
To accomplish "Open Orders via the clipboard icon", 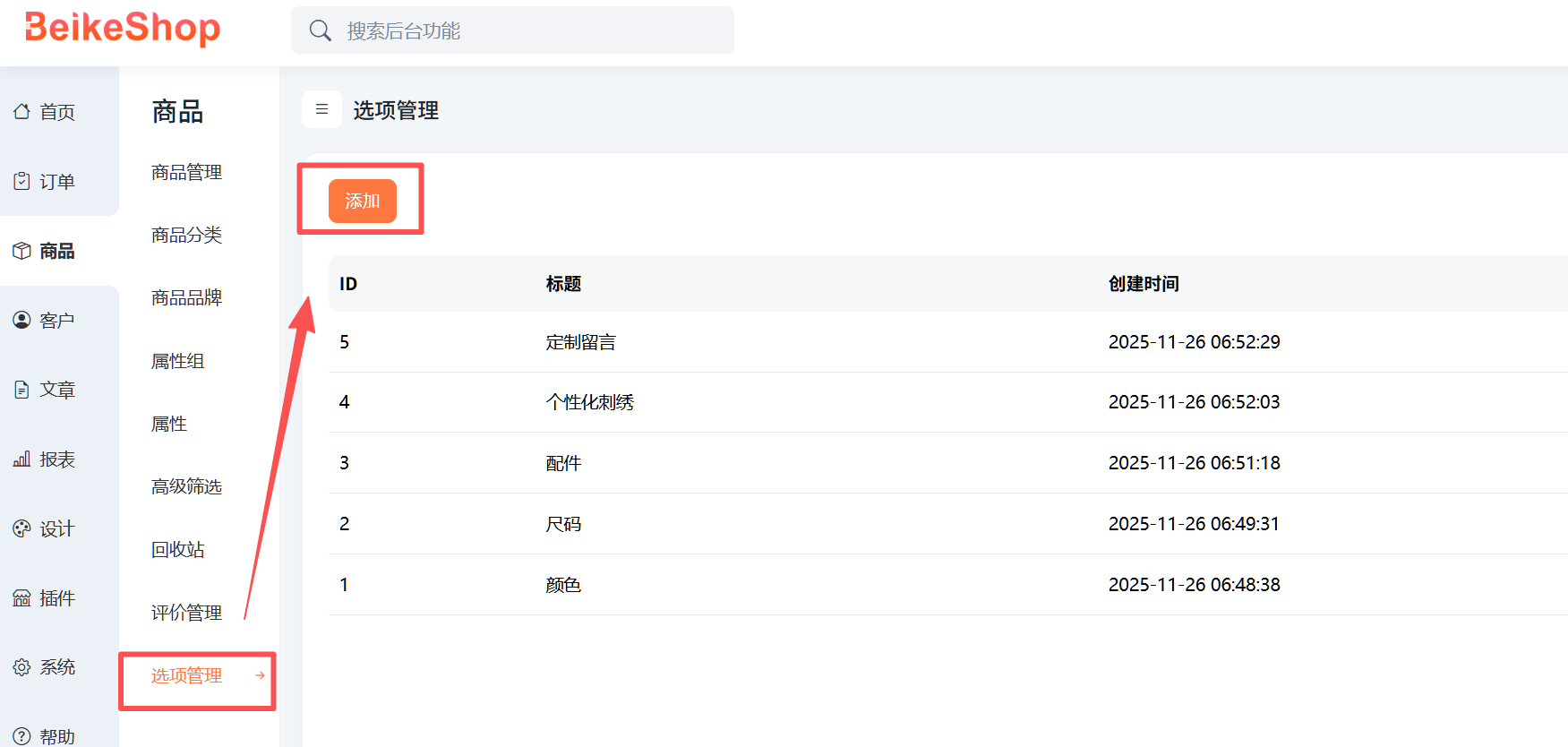I will pyautogui.click(x=21, y=182).
